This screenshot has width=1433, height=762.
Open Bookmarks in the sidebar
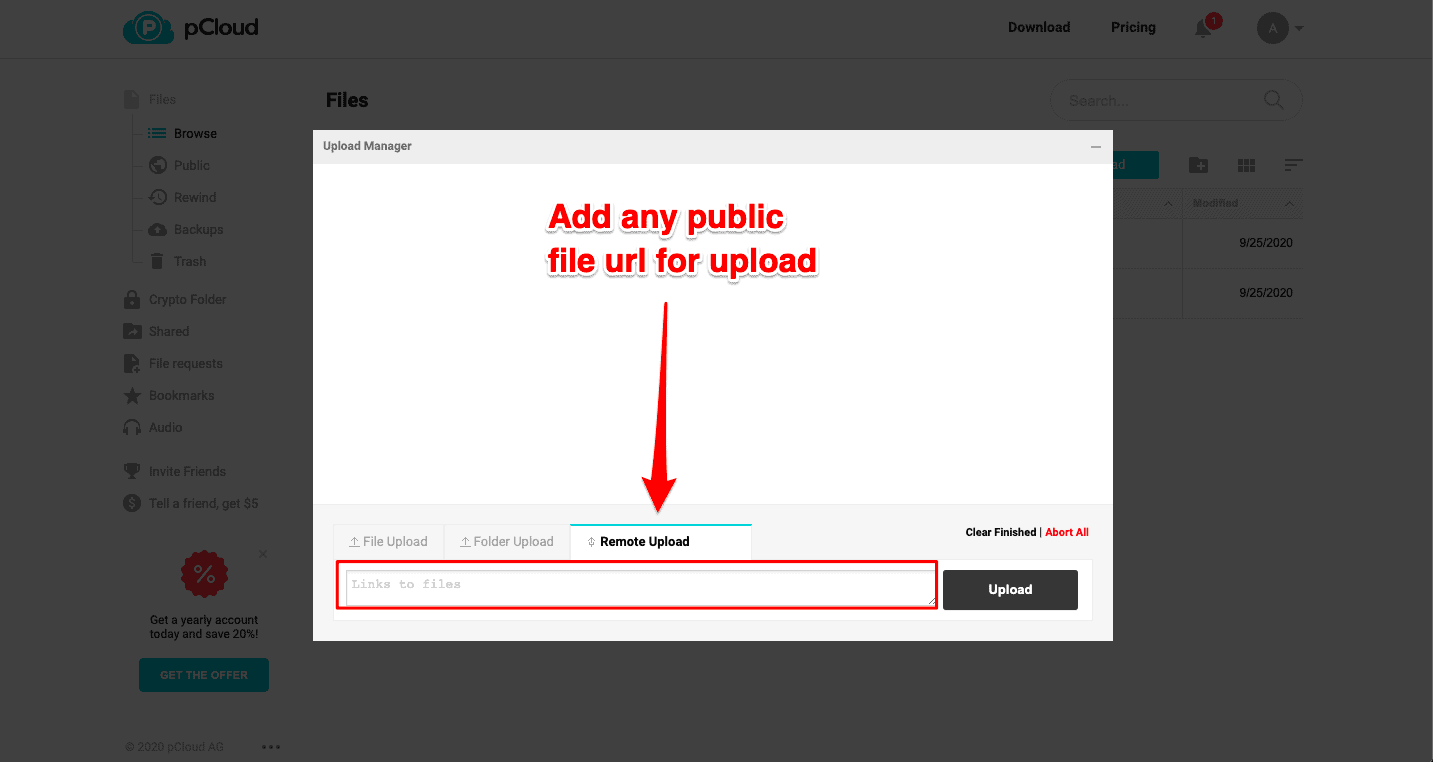tap(181, 395)
